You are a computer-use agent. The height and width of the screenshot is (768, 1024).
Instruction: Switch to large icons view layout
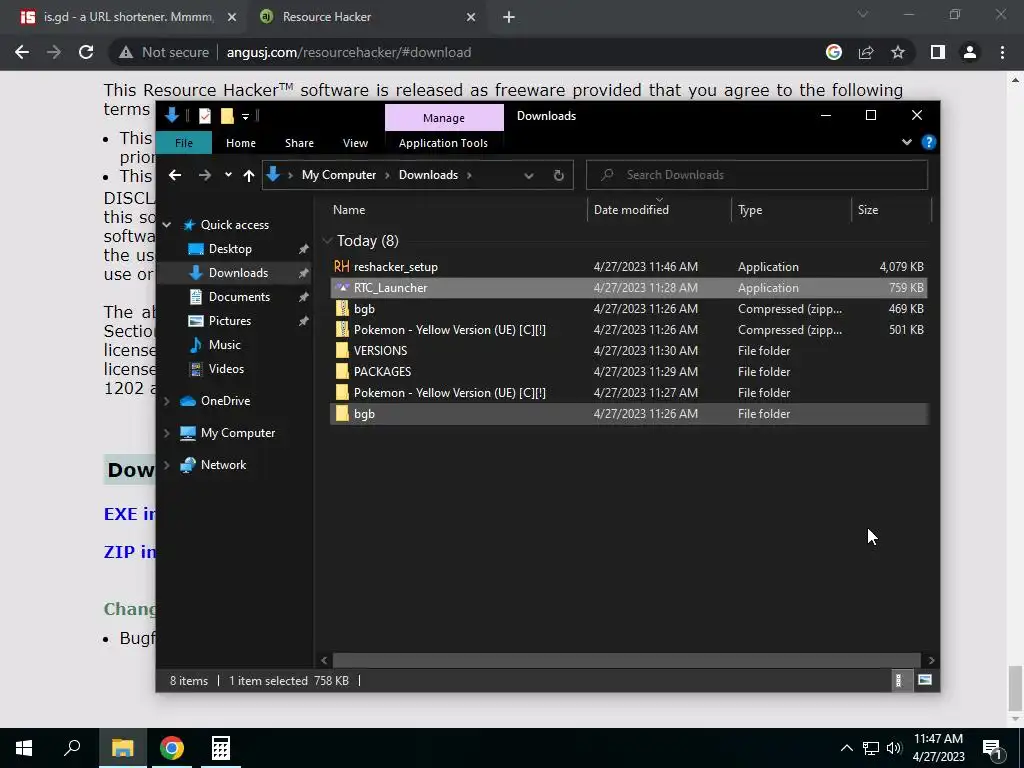tap(925, 680)
